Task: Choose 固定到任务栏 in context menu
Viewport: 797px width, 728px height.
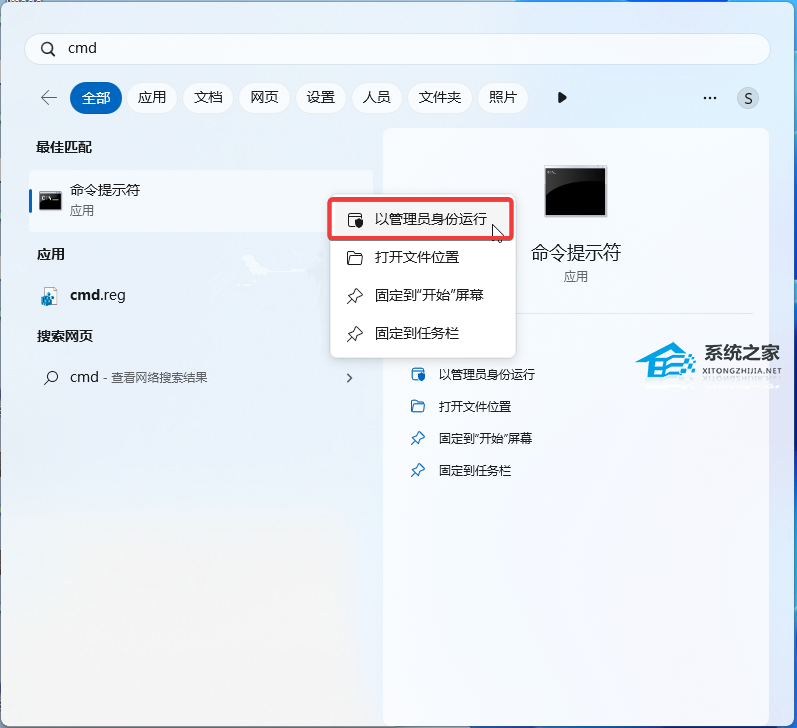Action: click(423, 333)
